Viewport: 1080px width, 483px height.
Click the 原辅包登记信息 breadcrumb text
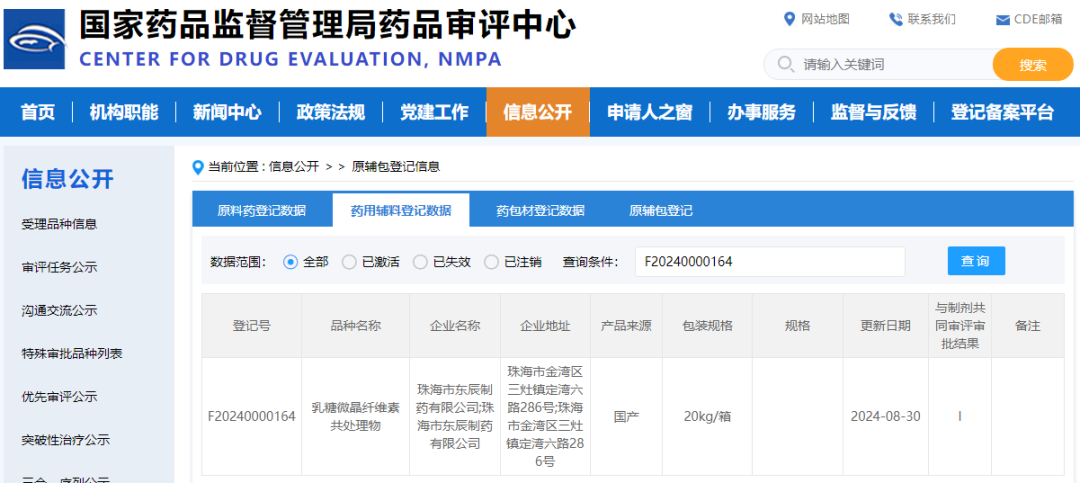pos(395,167)
